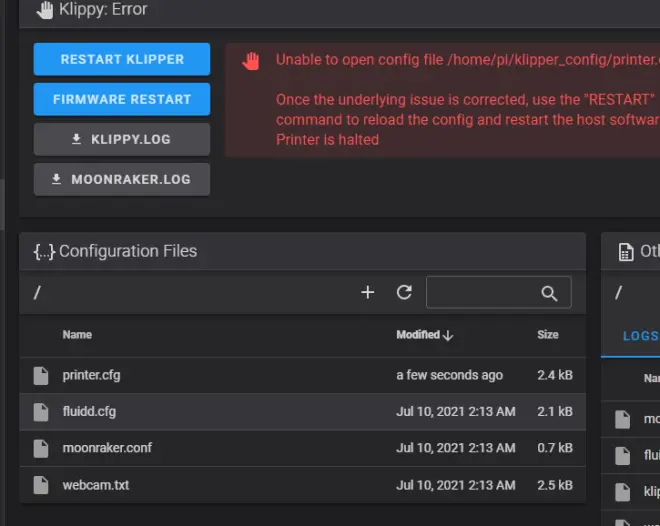Viewport: 660px width, 526px height.
Task: Click the 2.5 kB size of webcam.txt
Action: [x=555, y=485]
